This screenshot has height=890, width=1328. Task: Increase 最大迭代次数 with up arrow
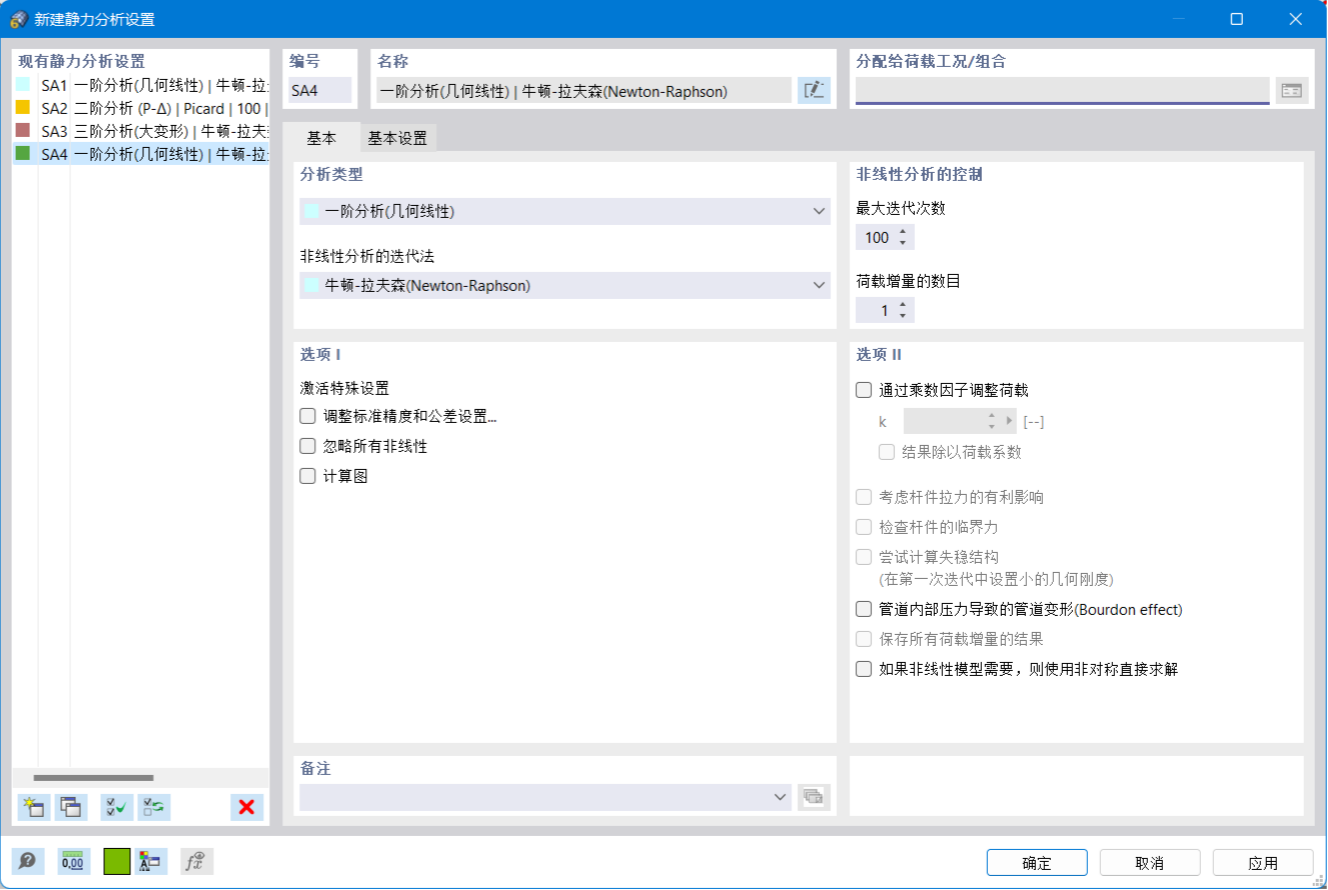pos(903,232)
